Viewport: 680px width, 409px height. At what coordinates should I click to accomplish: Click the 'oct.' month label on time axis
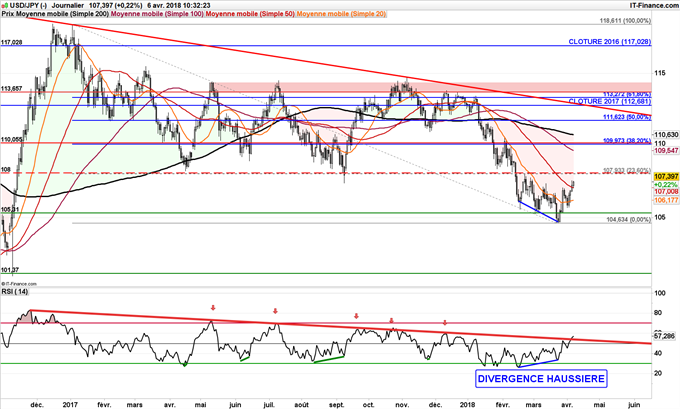(x=369, y=405)
